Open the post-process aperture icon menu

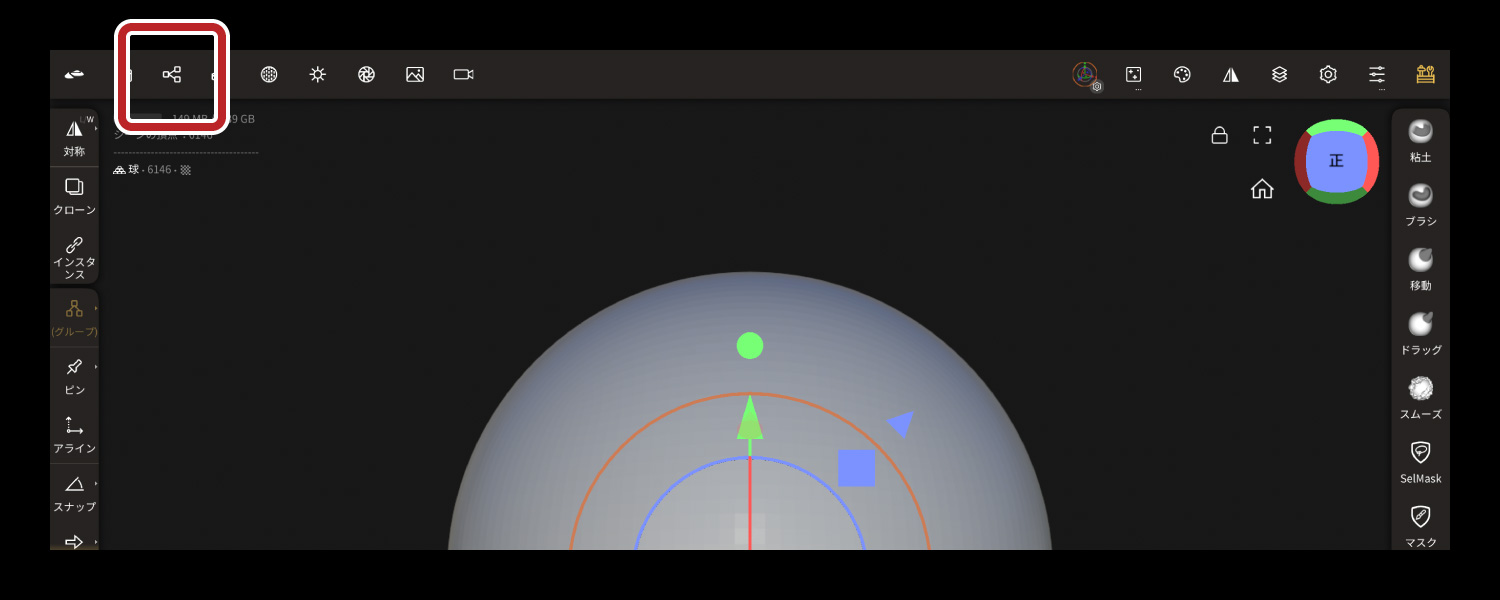[x=366, y=75]
